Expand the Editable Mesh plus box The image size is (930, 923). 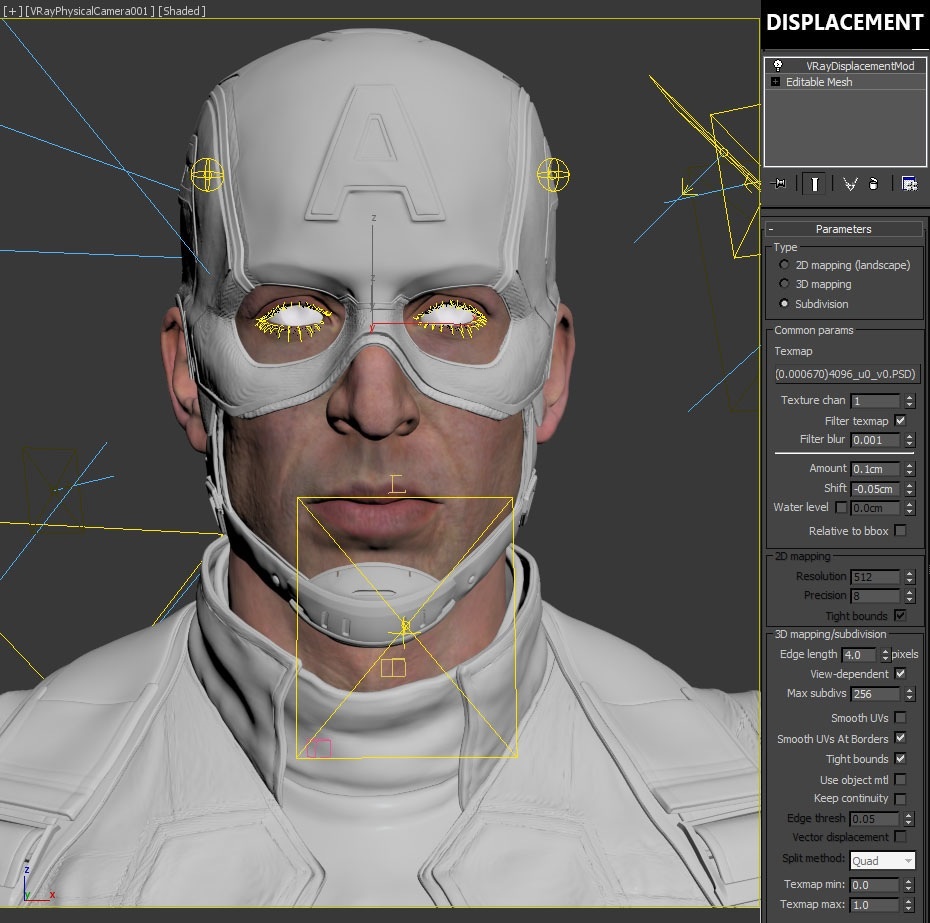pos(775,82)
